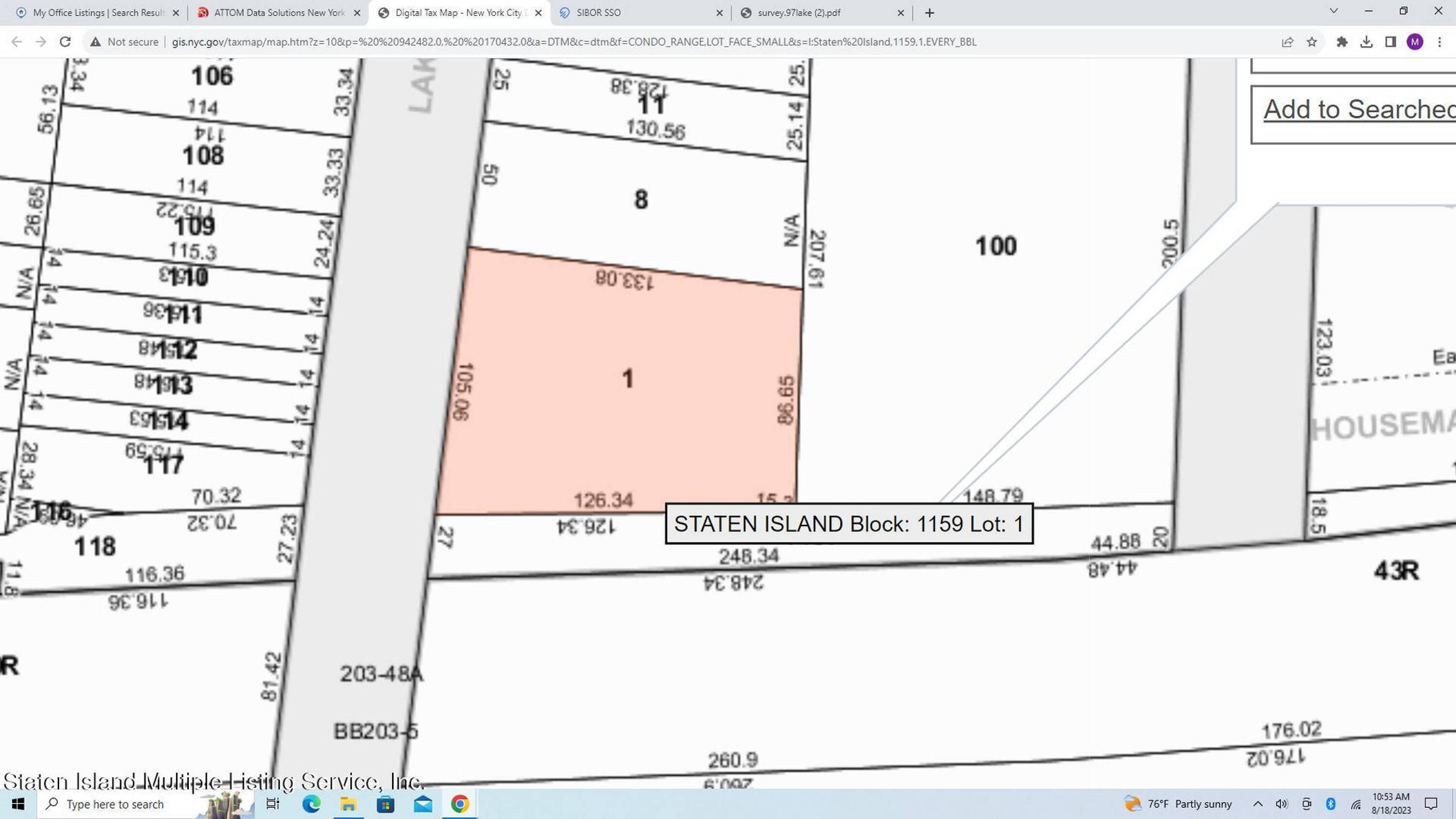Open the Chrome downloads icon
Screen dimensions: 1456x819
point(1366,42)
